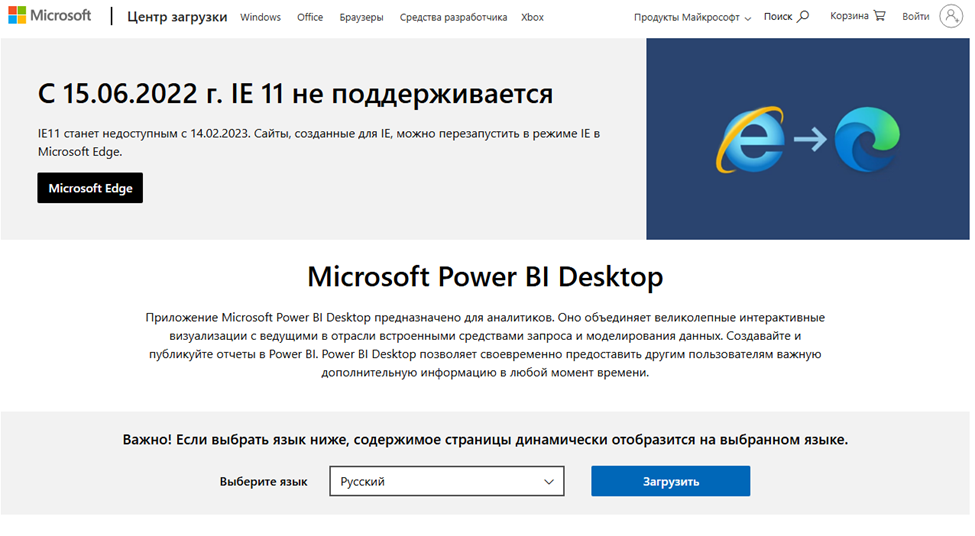Click the Выберите язык label
Viewport: 975px width, 536px height.
[263, 482]
